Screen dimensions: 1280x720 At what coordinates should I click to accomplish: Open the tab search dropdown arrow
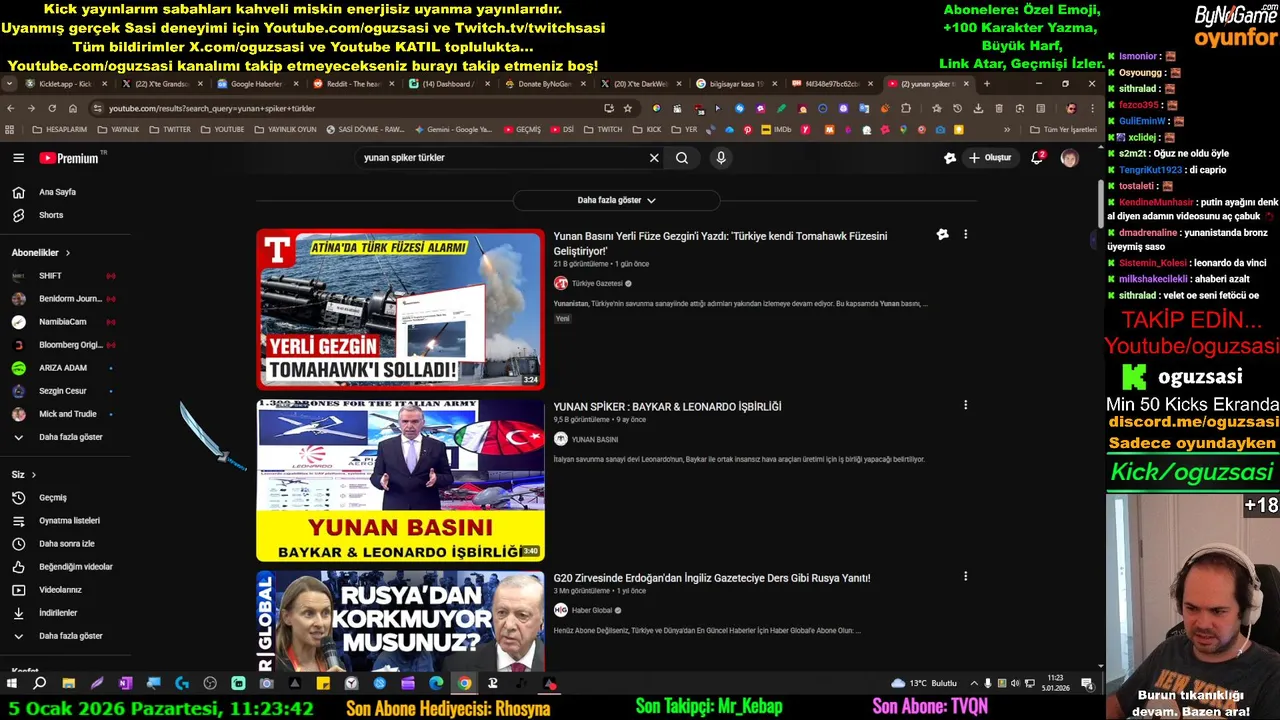pos(9,84)
